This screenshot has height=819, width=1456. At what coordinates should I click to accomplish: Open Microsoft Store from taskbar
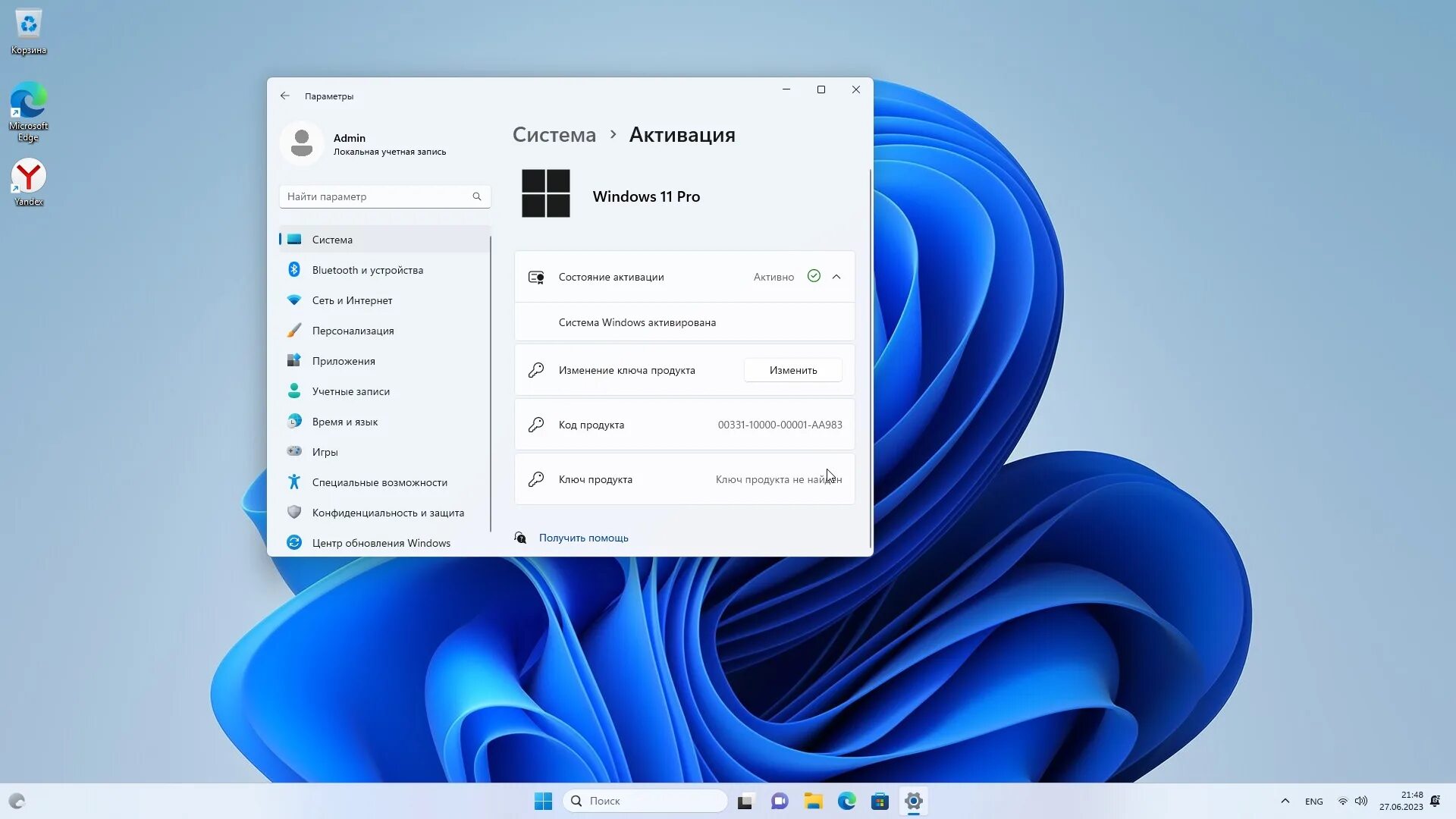(880, 801)
